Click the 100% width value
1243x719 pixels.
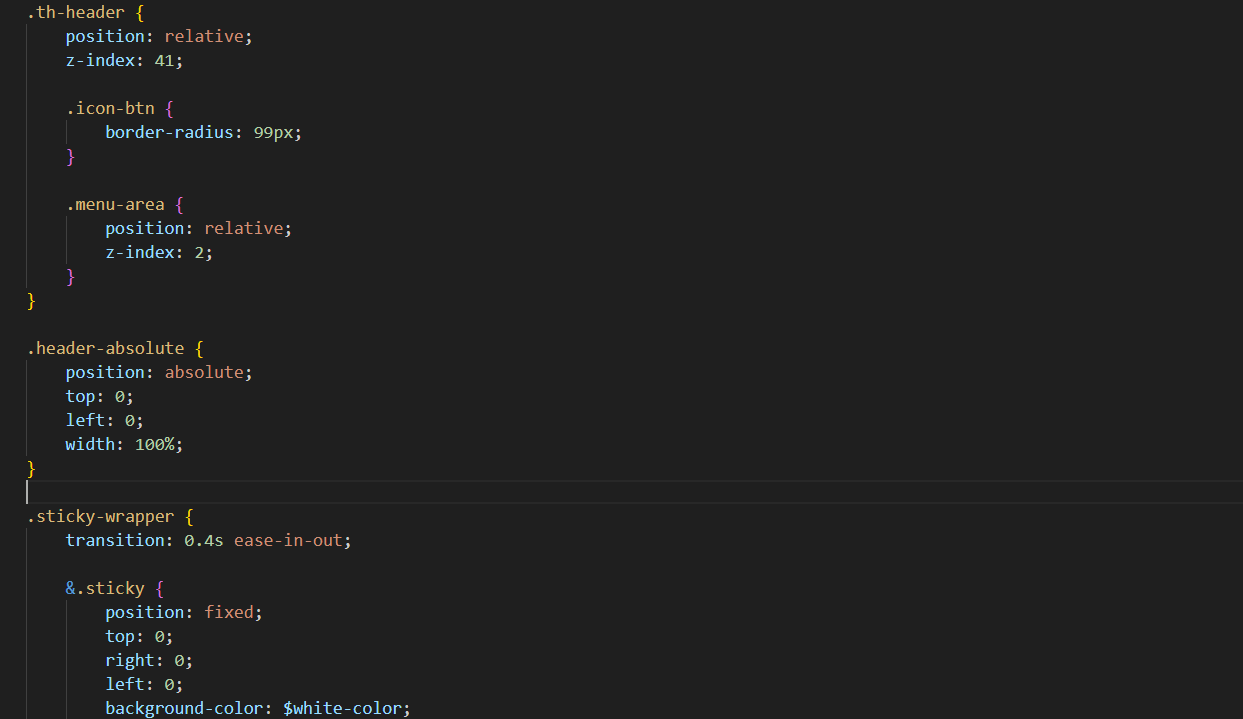coord(156,443)
